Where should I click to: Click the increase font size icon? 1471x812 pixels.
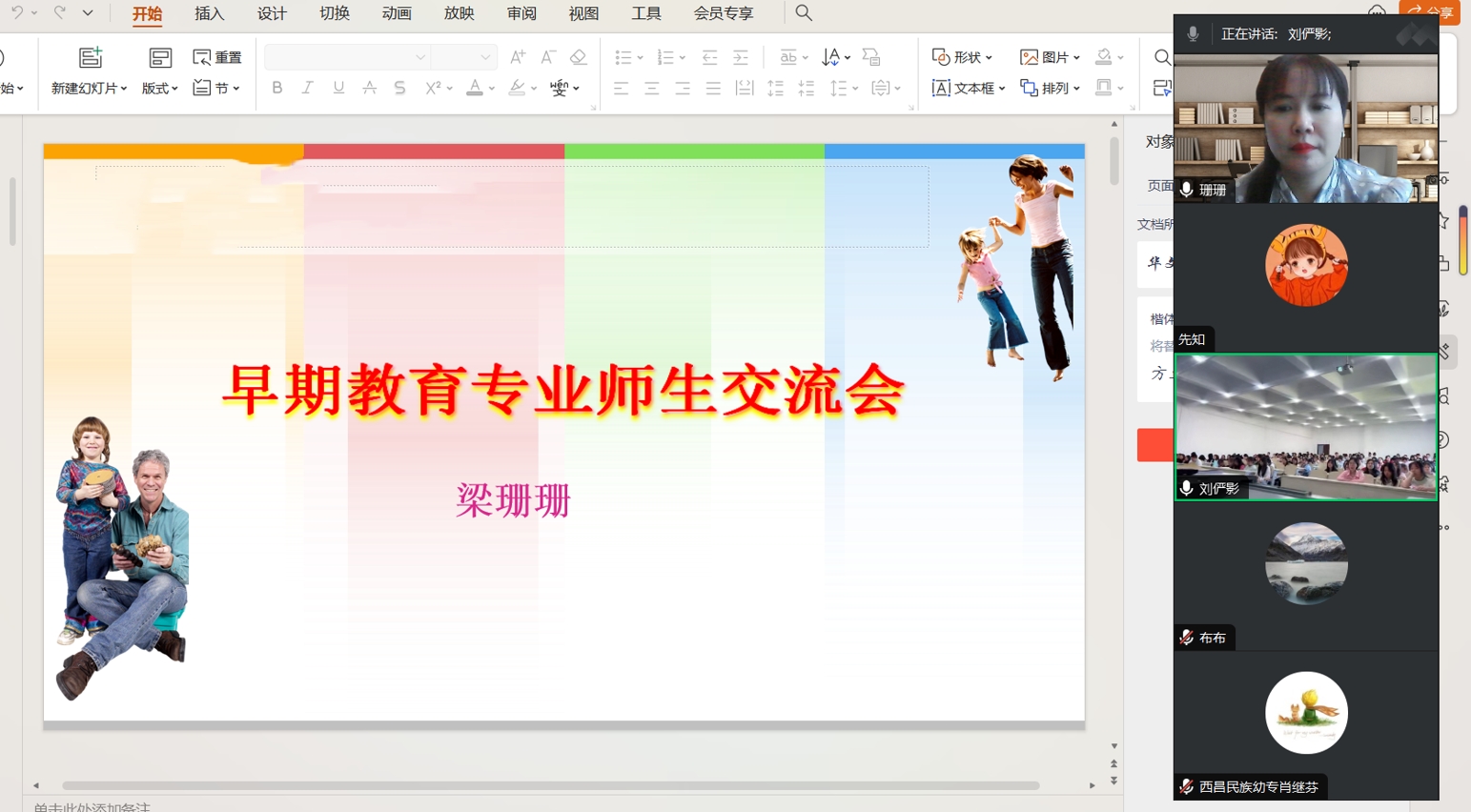517,57
